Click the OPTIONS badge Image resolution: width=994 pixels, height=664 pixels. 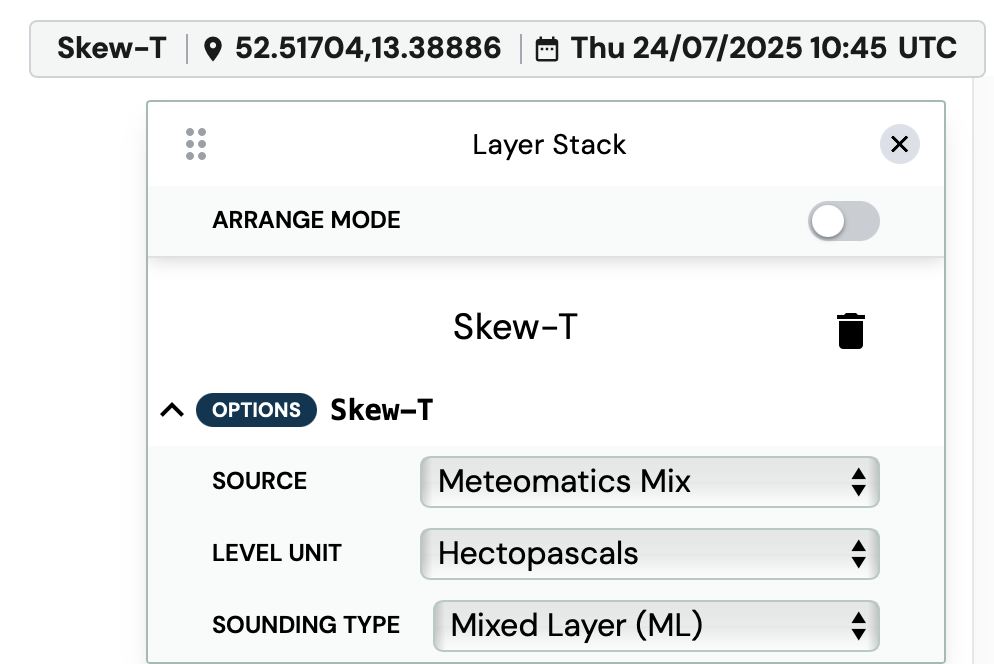pos(256,410)
